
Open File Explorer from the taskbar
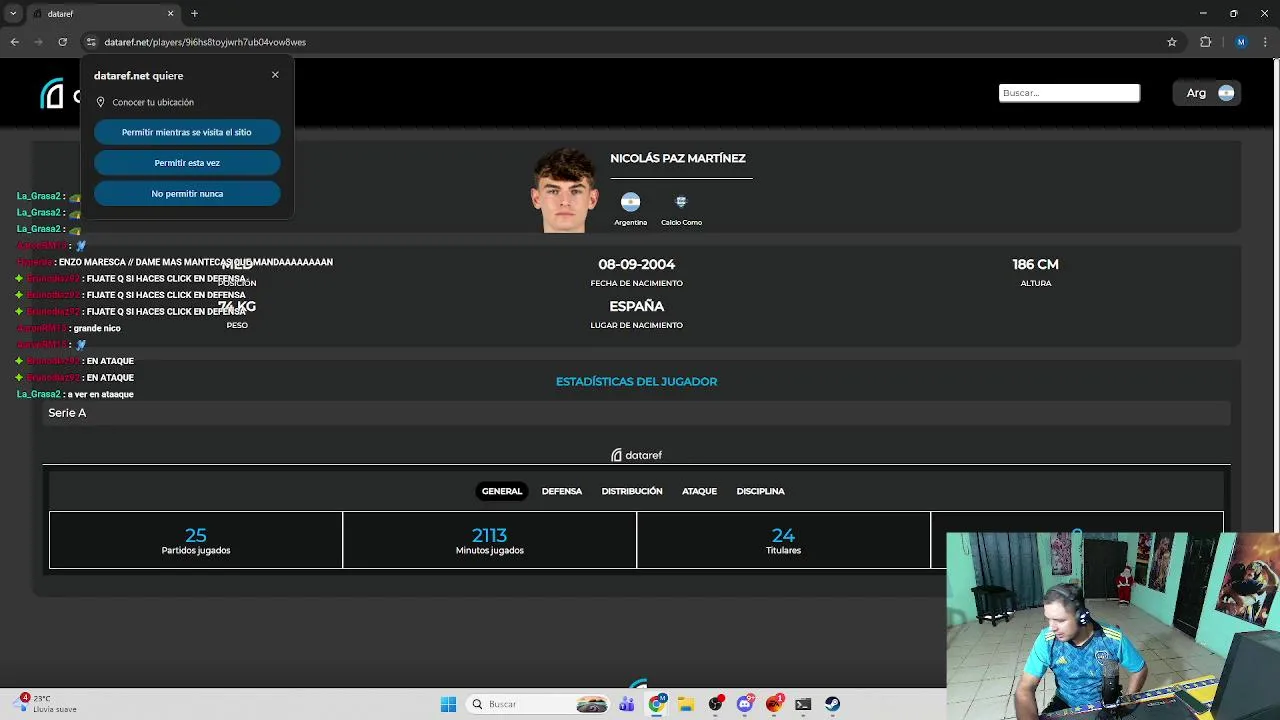click(686, 704)
